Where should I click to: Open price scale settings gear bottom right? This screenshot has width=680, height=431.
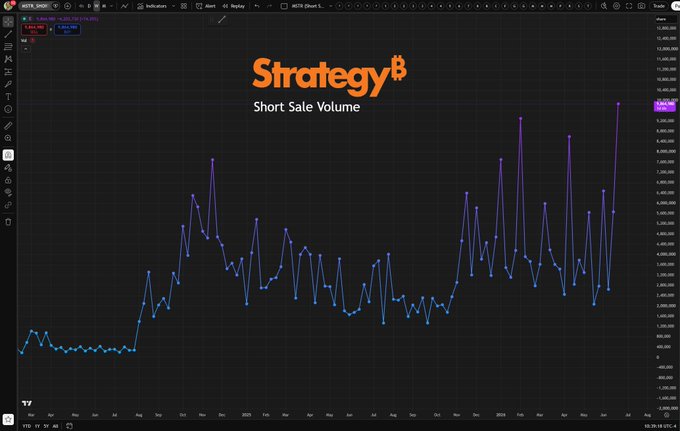667,415
